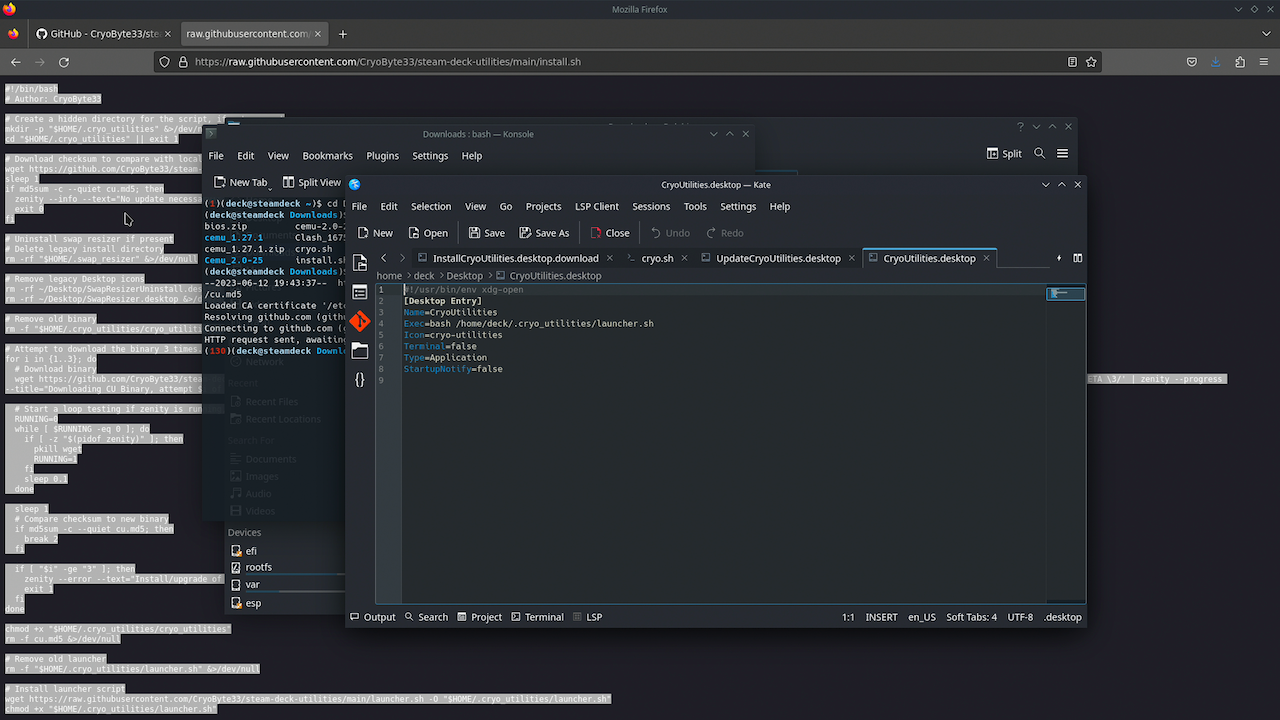Toggle the Search panel in Kate's bottom bar

[426, 617]
